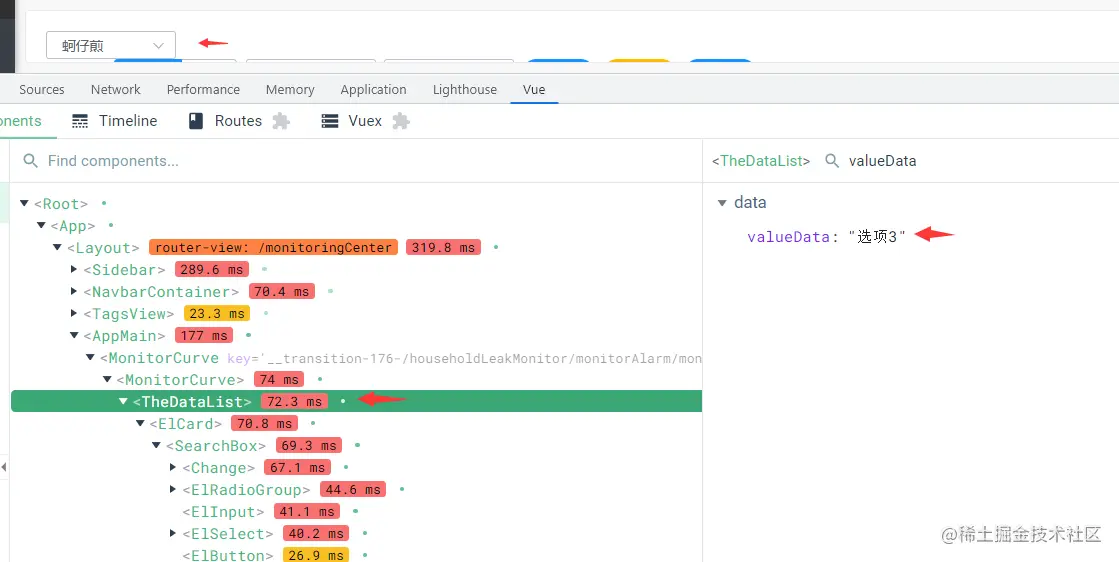Click the state filter search icon
The image size is (1119, 562).
831,160
